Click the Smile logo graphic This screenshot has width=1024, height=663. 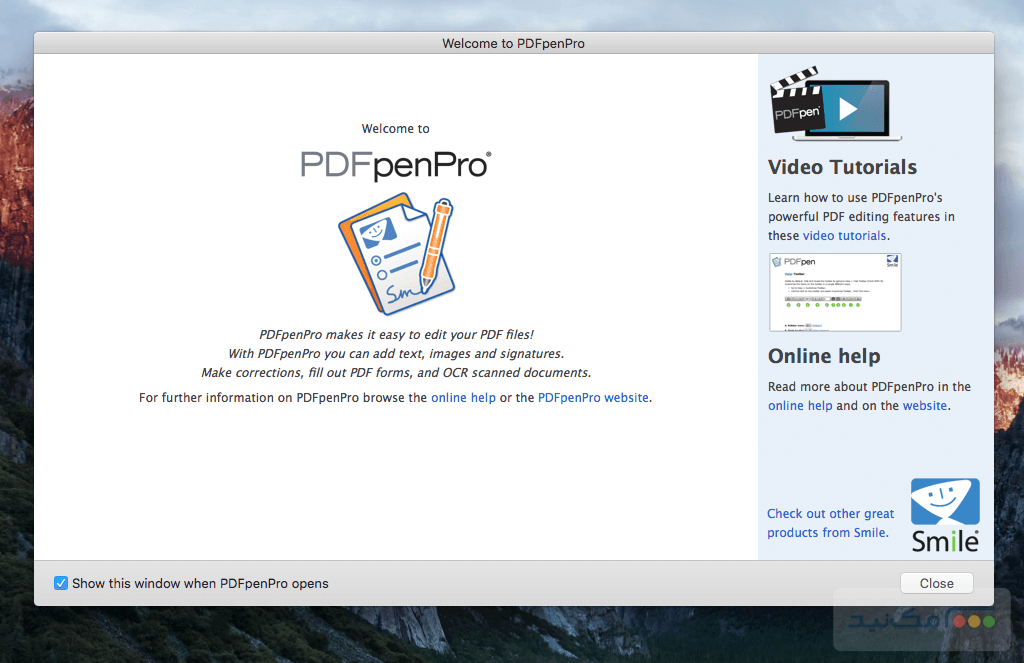[944, 505]
